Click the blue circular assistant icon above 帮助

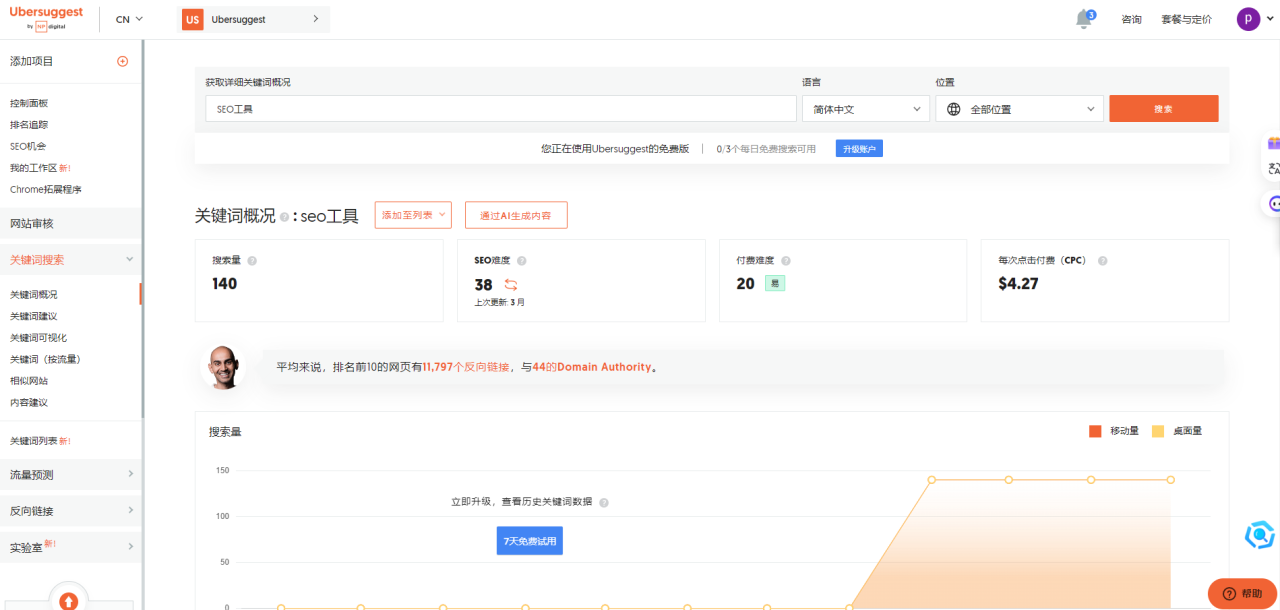(1259, 535)
